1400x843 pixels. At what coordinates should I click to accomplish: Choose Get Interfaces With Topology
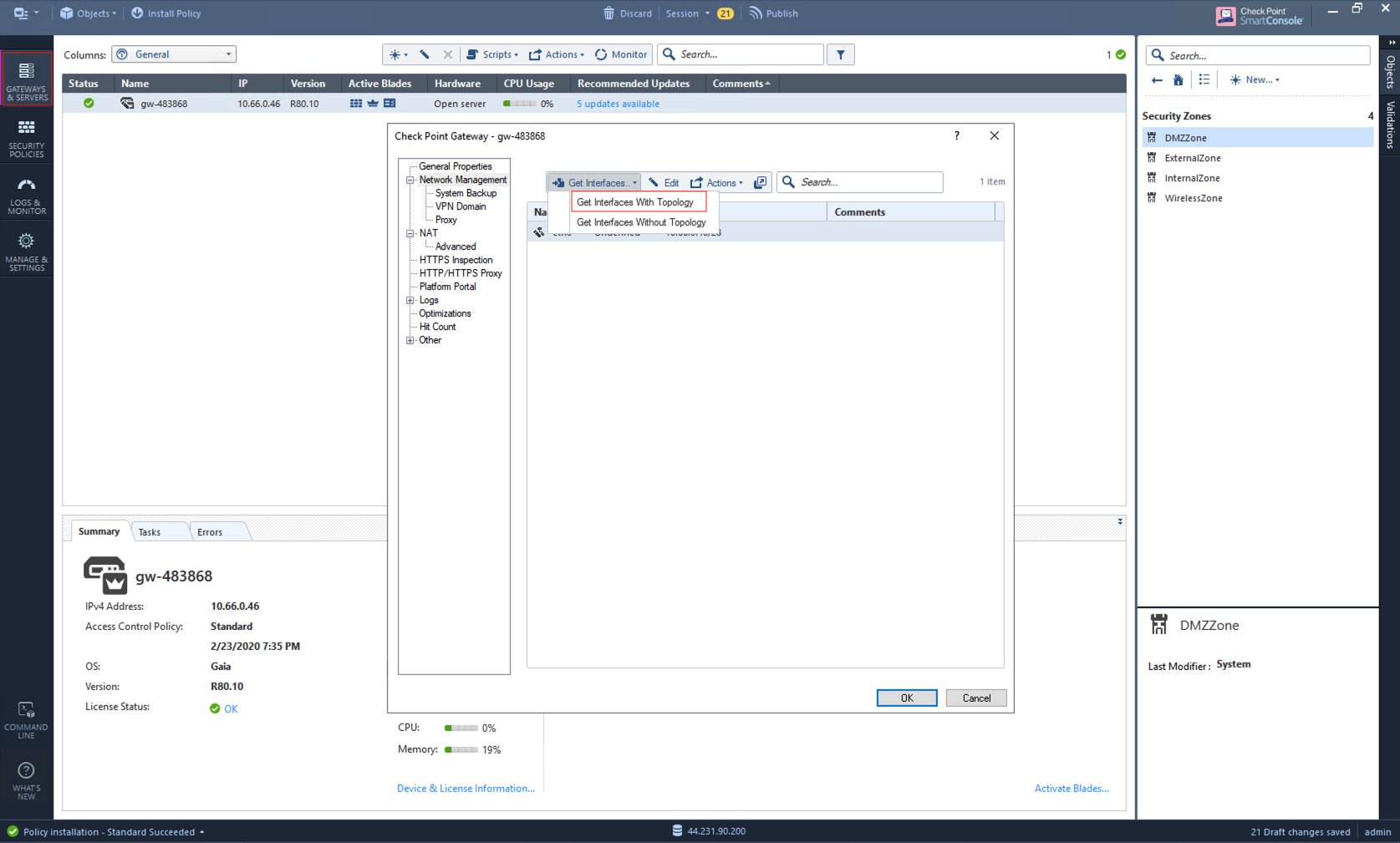pyautogui.click(x=636, y=202)
